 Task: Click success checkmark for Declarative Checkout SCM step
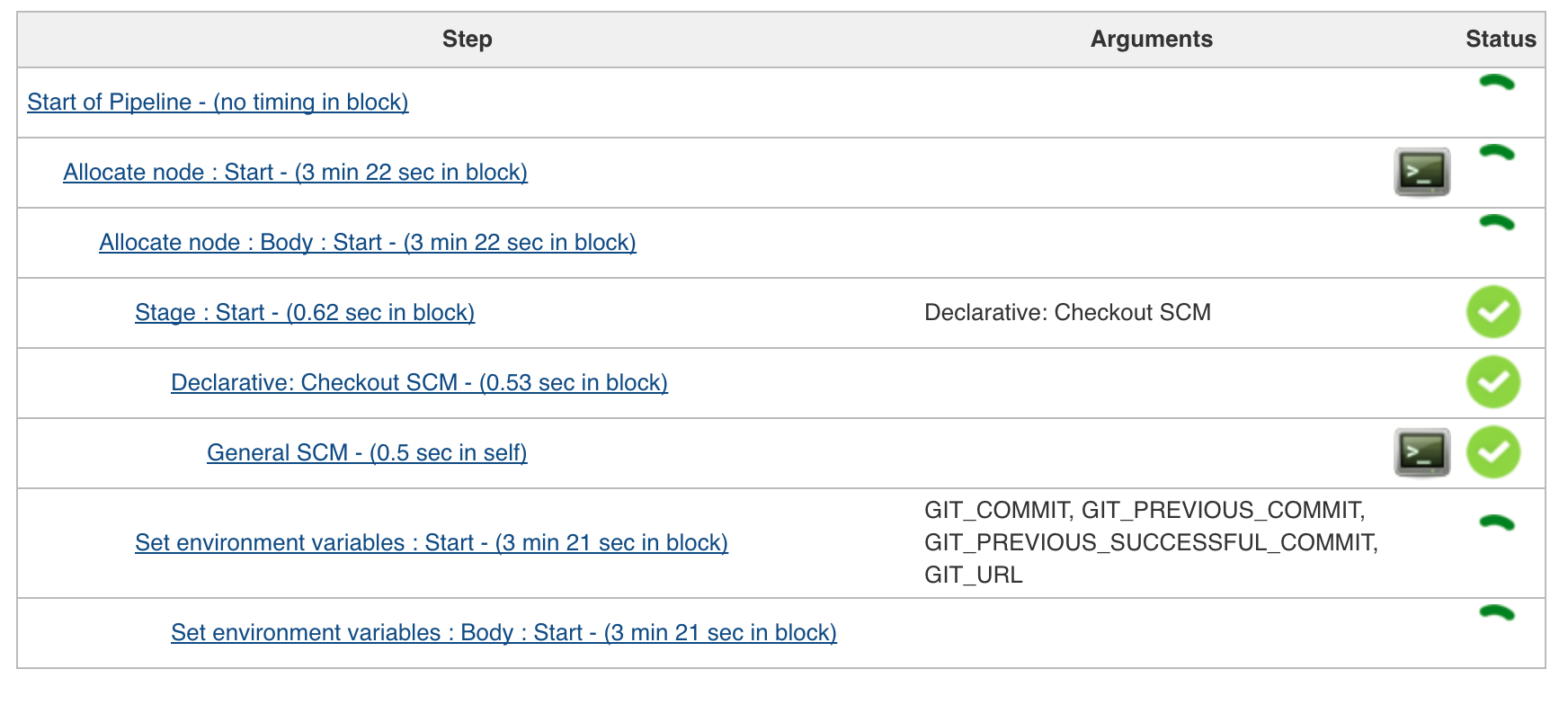pyautogui.click(x=1492, y=382)
